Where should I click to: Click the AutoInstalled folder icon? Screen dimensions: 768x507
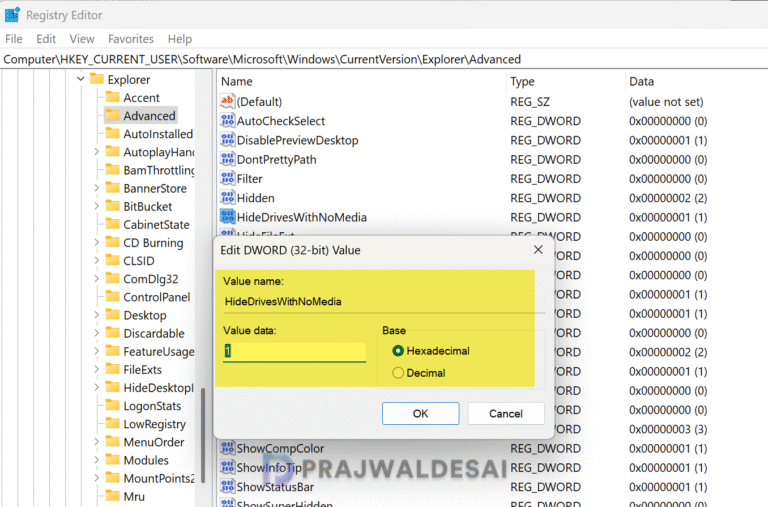[113, 133]
